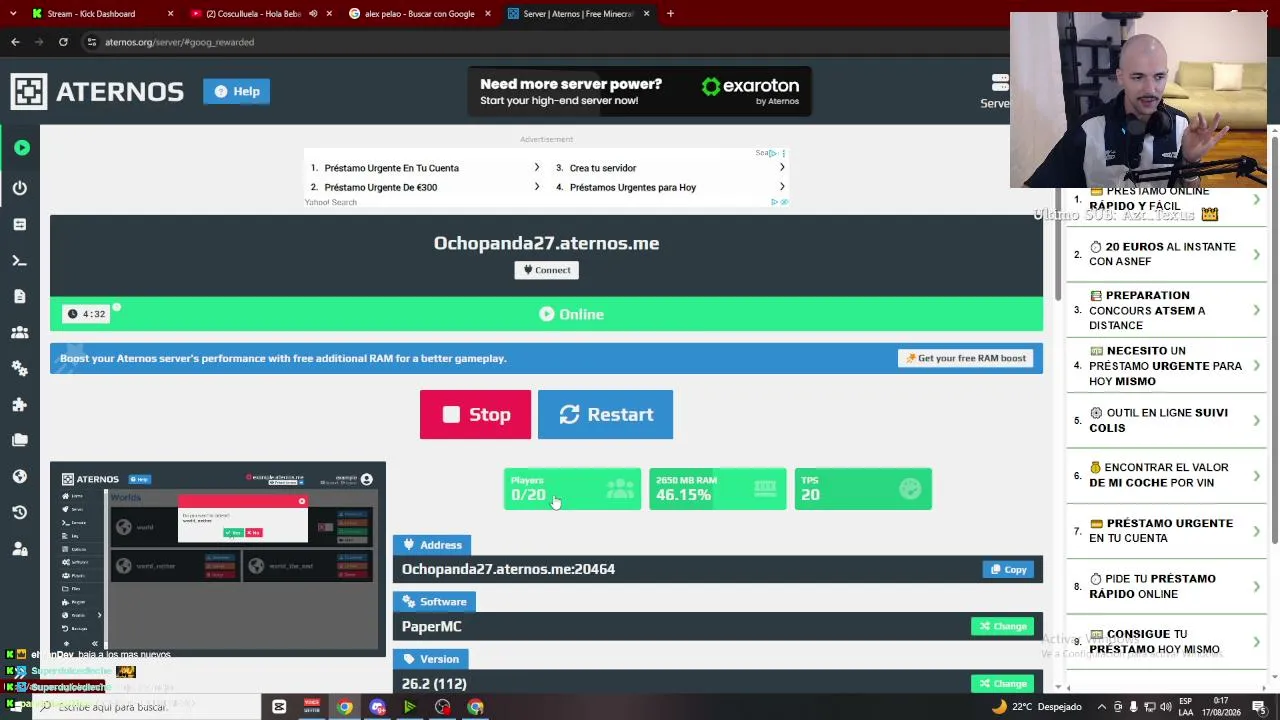1280x720 pixels.
Task: Expand Pide tu préstamo rápido online chevron
Action: (1256, 586)
